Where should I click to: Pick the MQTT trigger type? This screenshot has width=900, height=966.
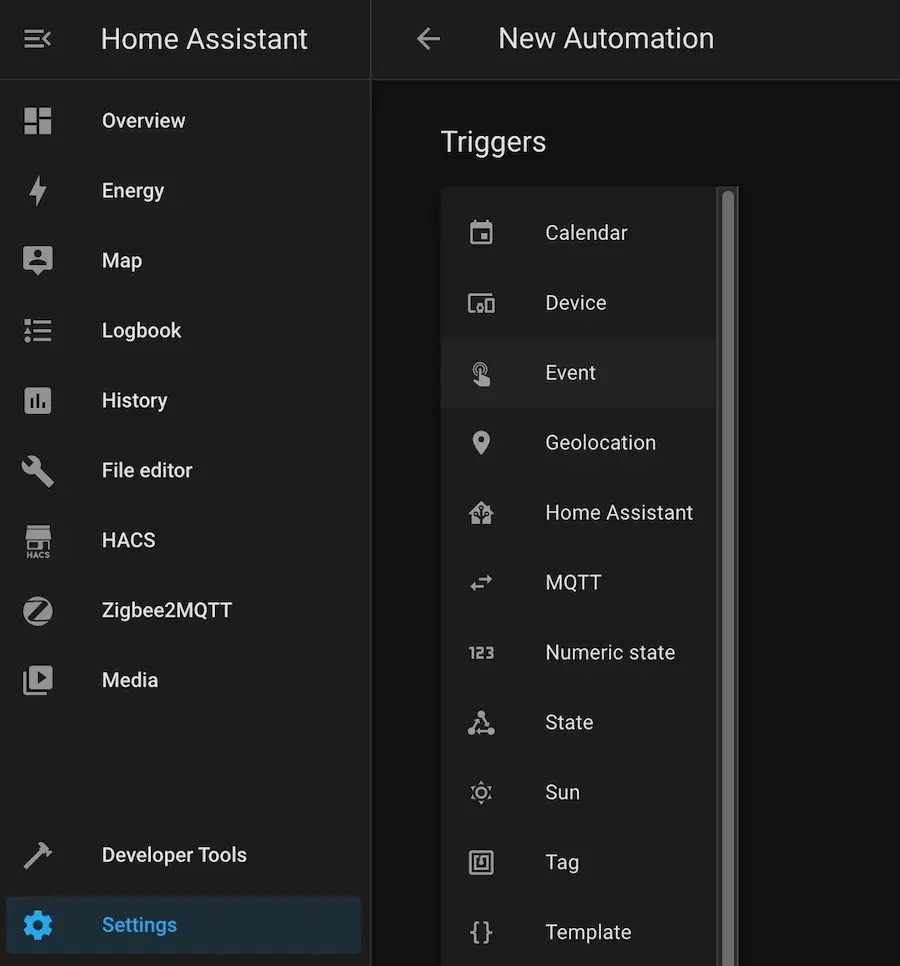pyautogui.click(x=573, y=583)
